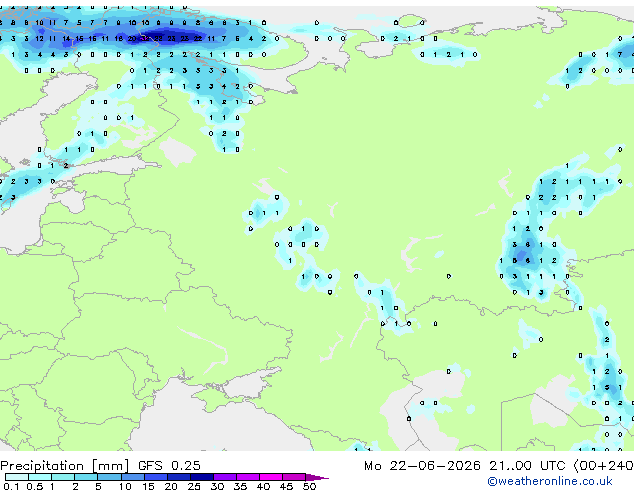Click the '14' precipitation value on map
The image size is (634, 490).
pyautogui.click(x=66, y=38)
